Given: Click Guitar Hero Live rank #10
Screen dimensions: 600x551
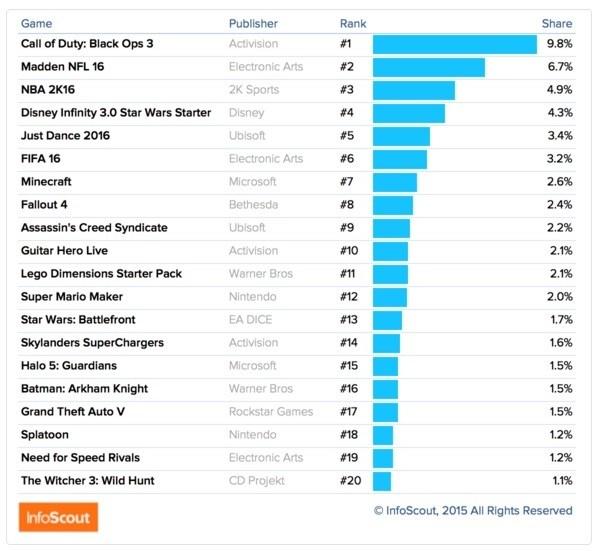Looking at the screenshot, I should pos(349,251).
